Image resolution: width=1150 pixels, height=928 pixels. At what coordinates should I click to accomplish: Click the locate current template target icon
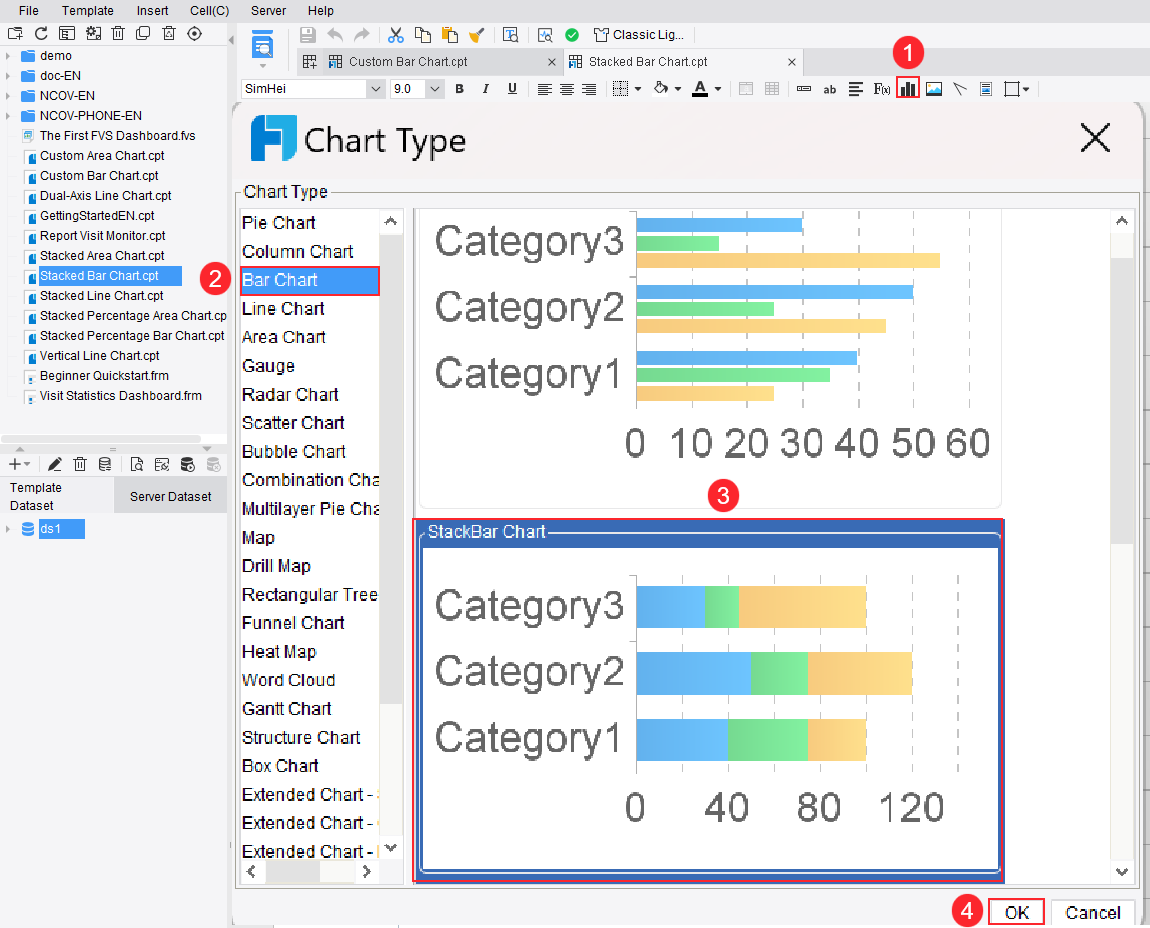coord(194,33)
